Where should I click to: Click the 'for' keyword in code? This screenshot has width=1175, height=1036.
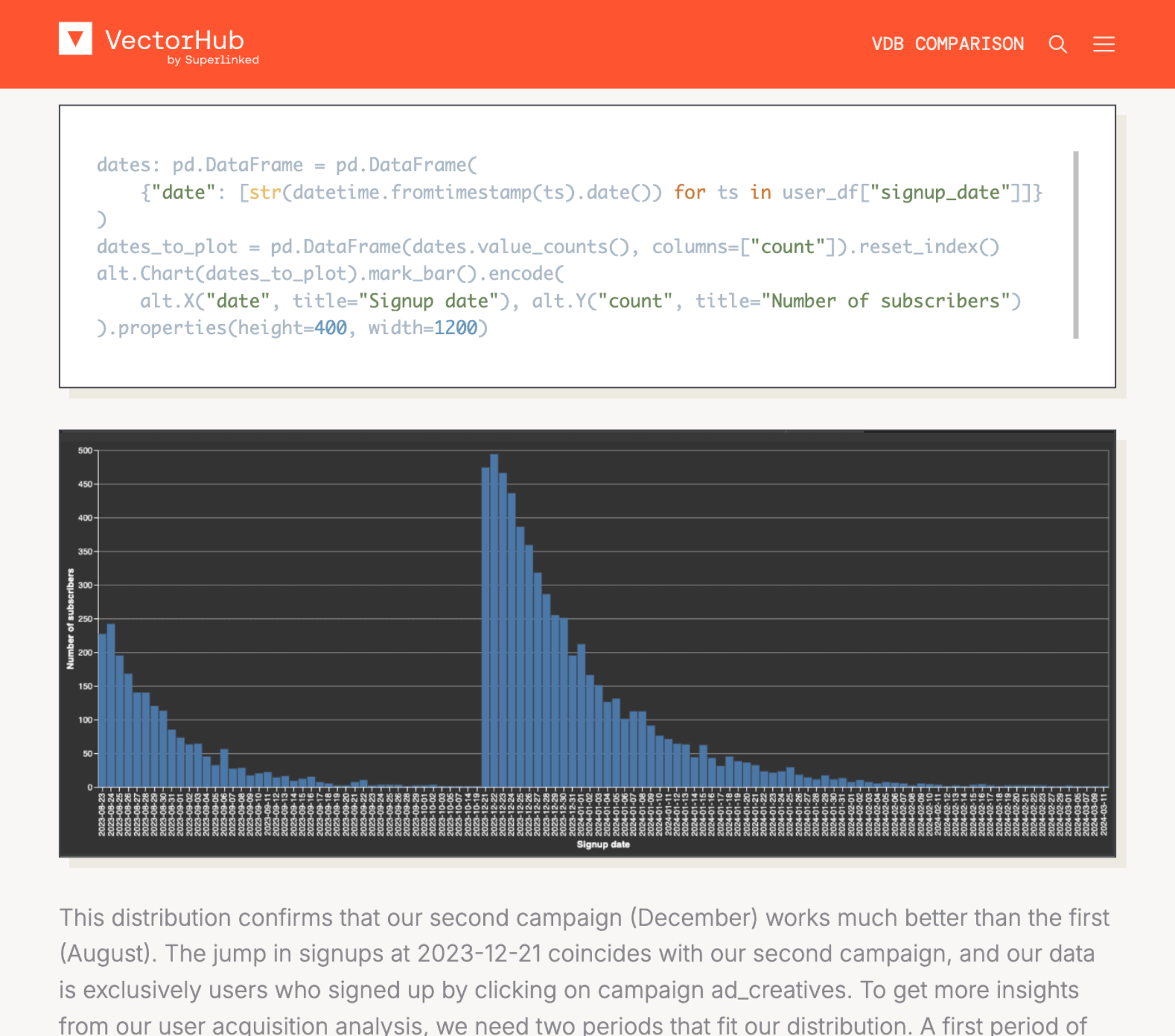689,192
